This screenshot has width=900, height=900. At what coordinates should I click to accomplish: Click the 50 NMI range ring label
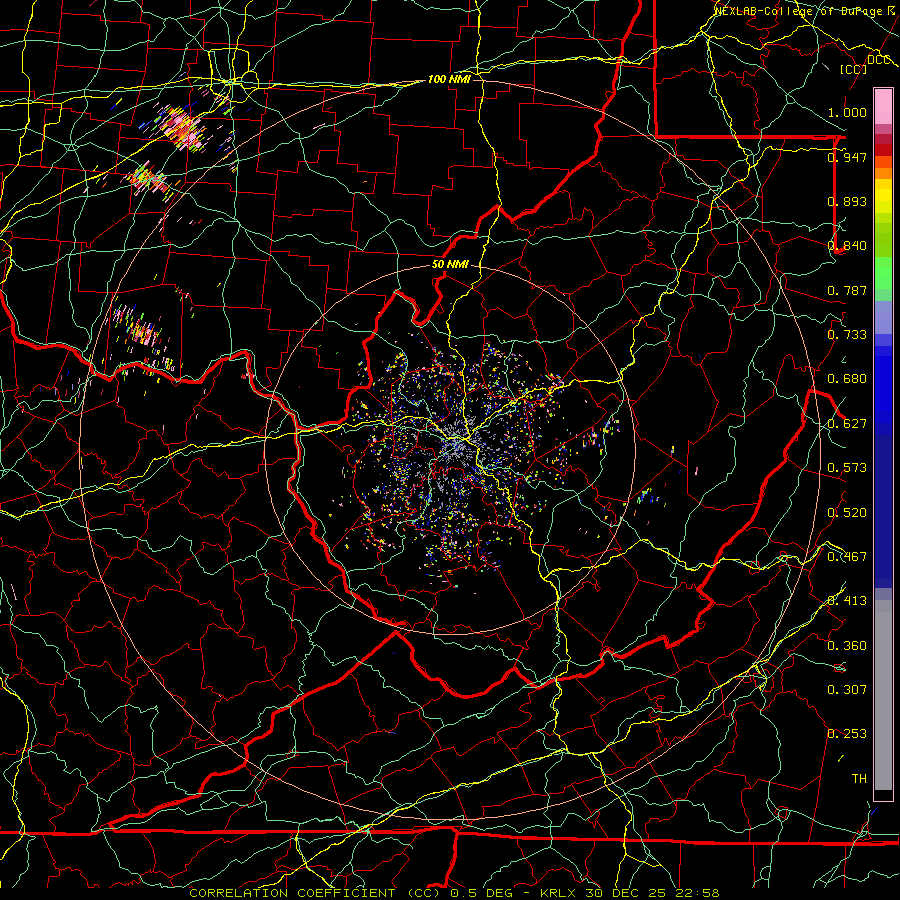click(x=450, y=265)
